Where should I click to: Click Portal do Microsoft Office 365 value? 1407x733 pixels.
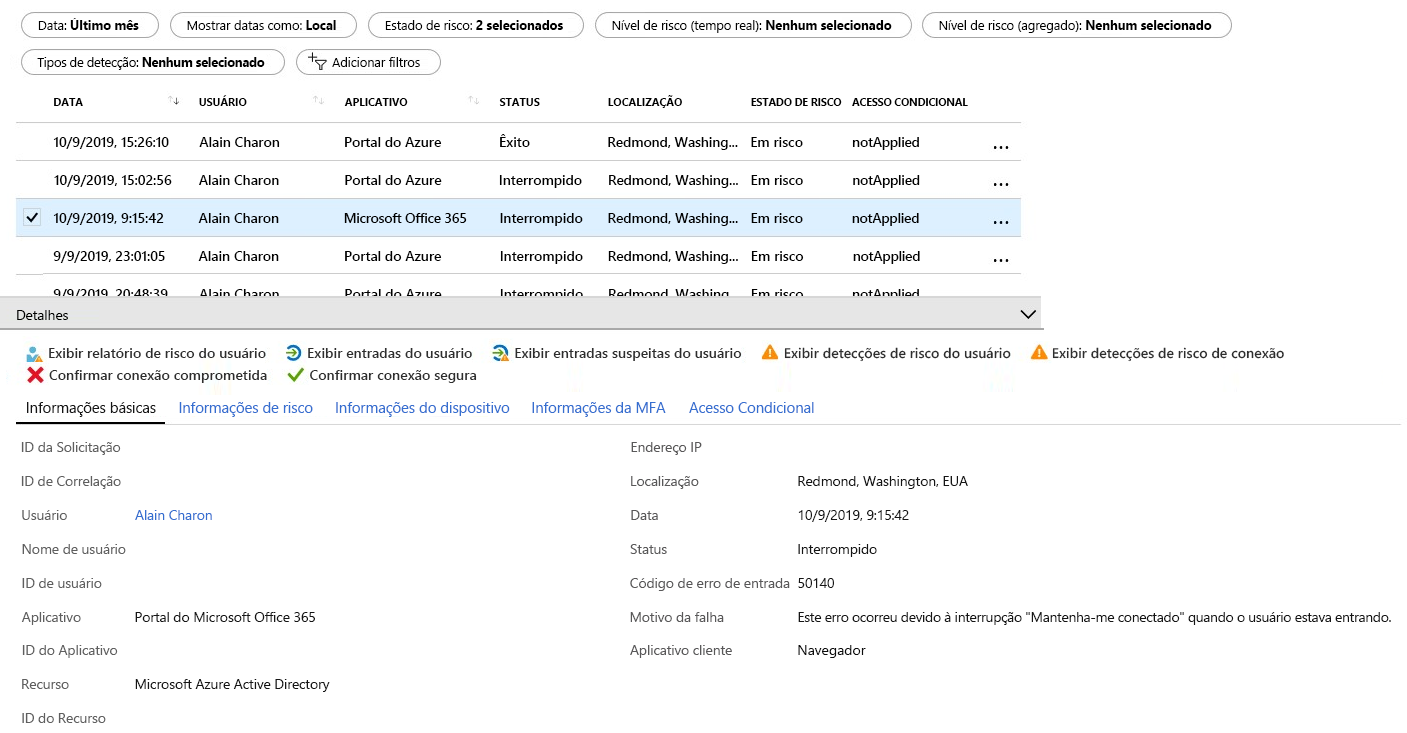pyautogui.click(x=225, y=617)
